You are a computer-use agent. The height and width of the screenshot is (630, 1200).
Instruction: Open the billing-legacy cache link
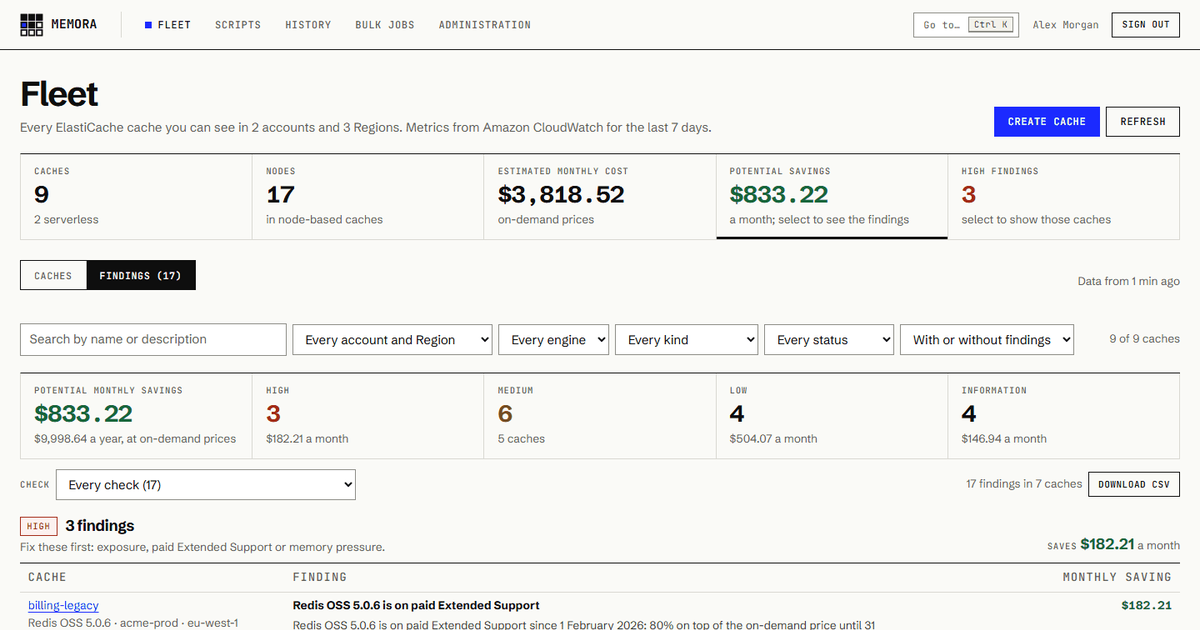pos(63,605)
